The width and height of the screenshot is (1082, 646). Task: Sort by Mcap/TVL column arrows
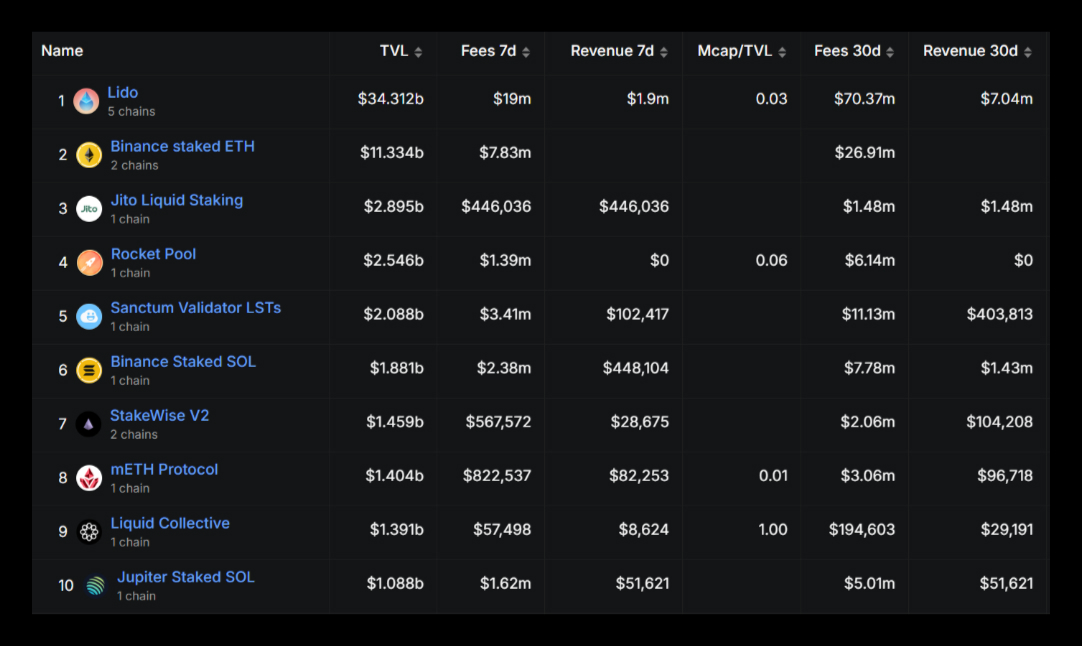(x=782, y=52)
